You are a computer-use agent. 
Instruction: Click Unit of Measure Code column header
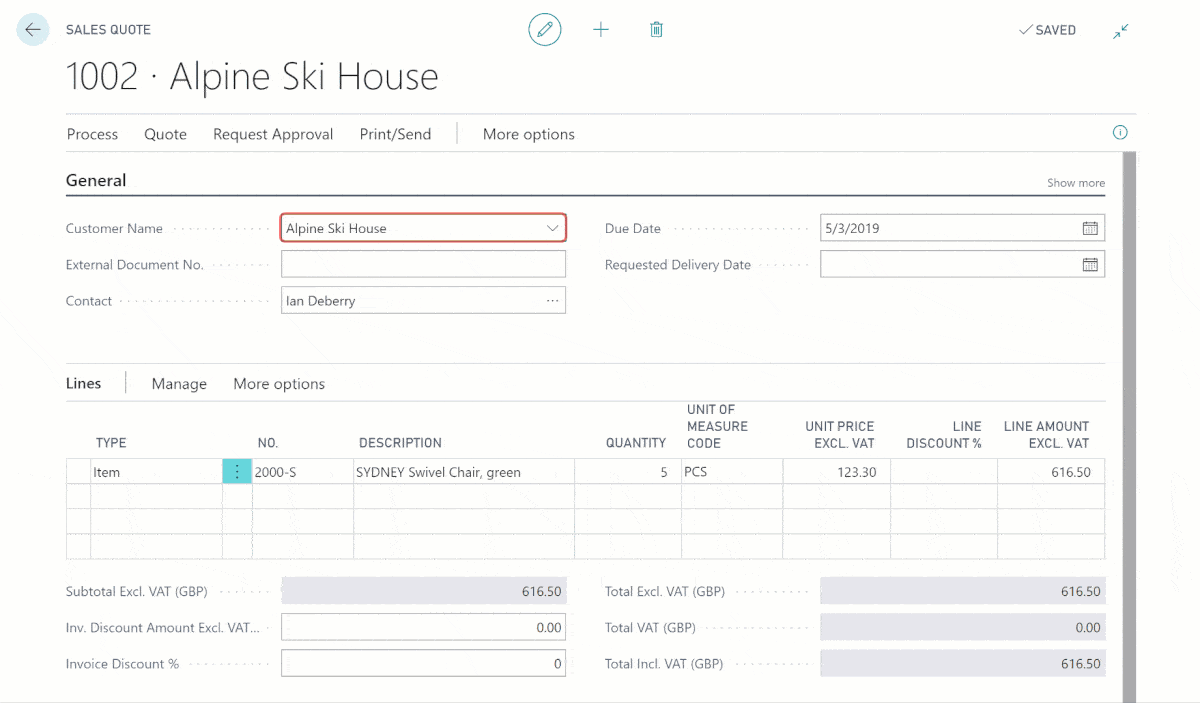(x=717, y=426)
